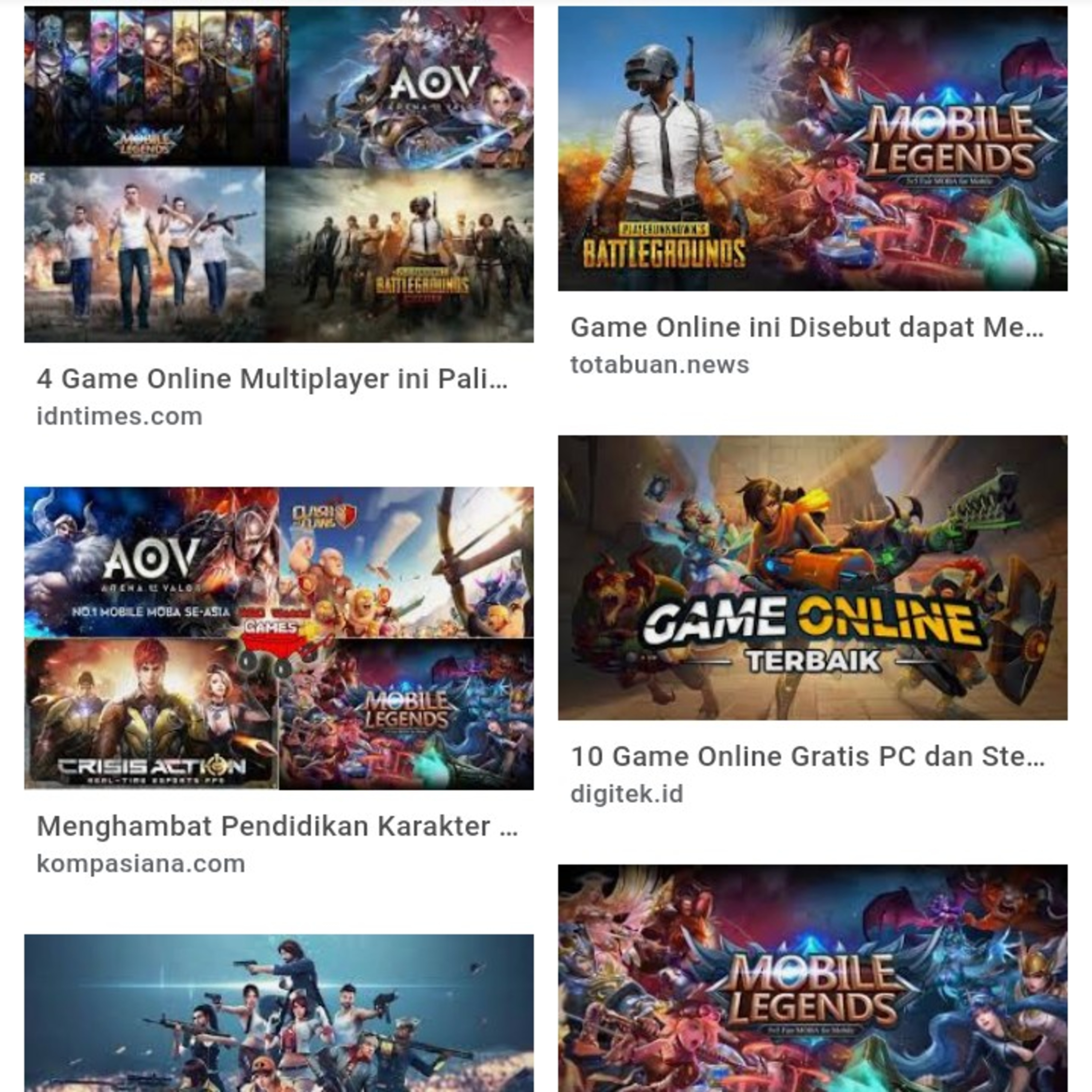Click the Free Fire squad panel in idntimes collage
This screenshot has height=1092, width=1092.
[145, 255]
